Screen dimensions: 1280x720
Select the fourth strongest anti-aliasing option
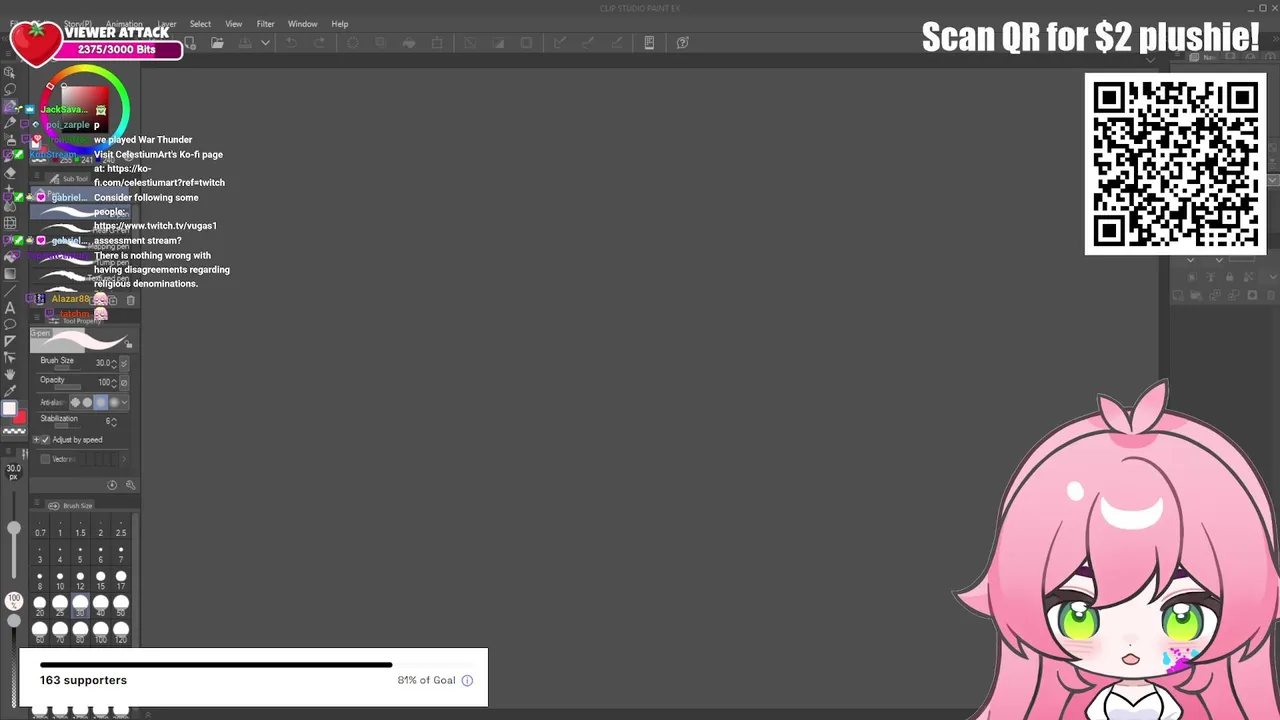point(113,402)
